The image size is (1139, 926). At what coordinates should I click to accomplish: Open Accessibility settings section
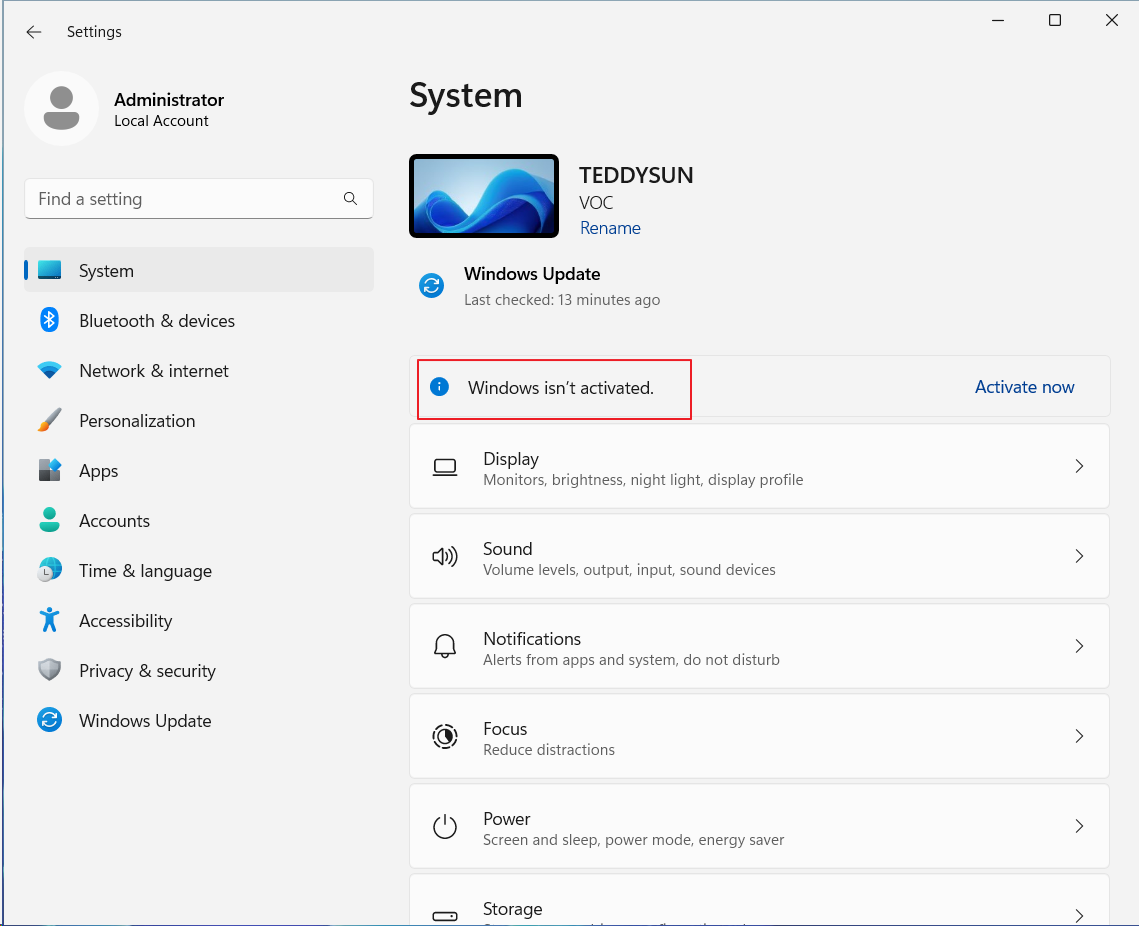pos(199,620)
